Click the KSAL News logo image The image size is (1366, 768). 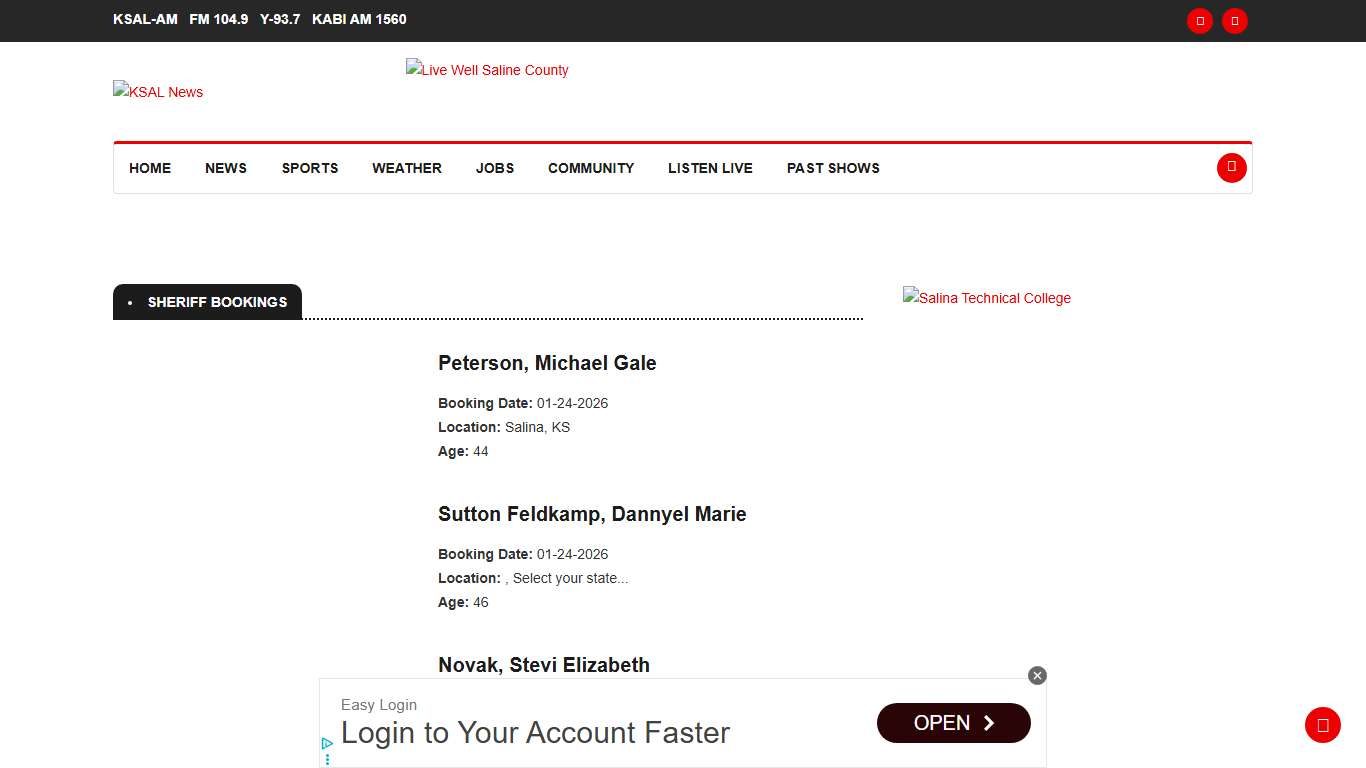pyautogui.click(x=158, y=92)
